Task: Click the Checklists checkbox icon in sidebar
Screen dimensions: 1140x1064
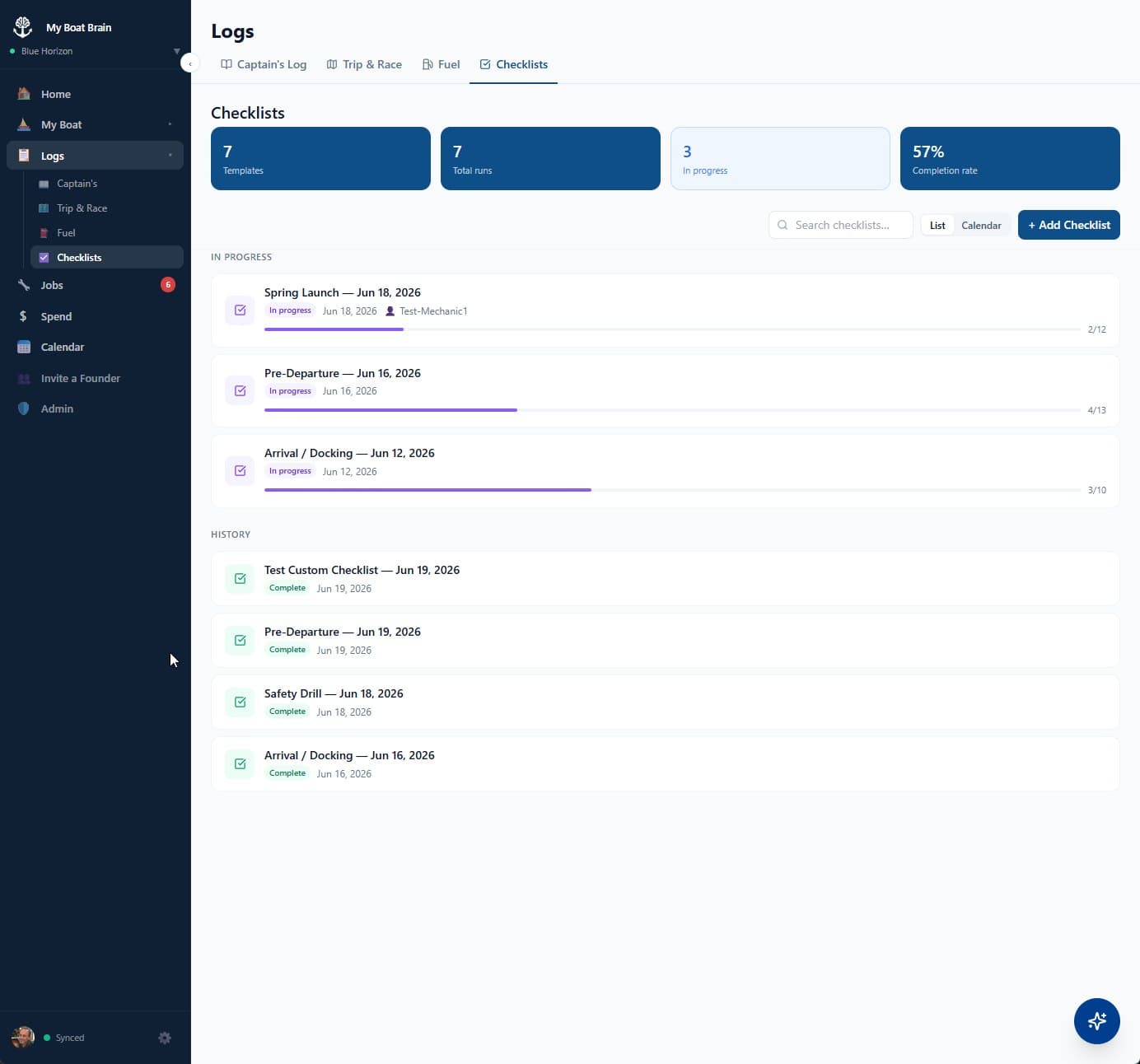Action: click(x=44, y=258)
